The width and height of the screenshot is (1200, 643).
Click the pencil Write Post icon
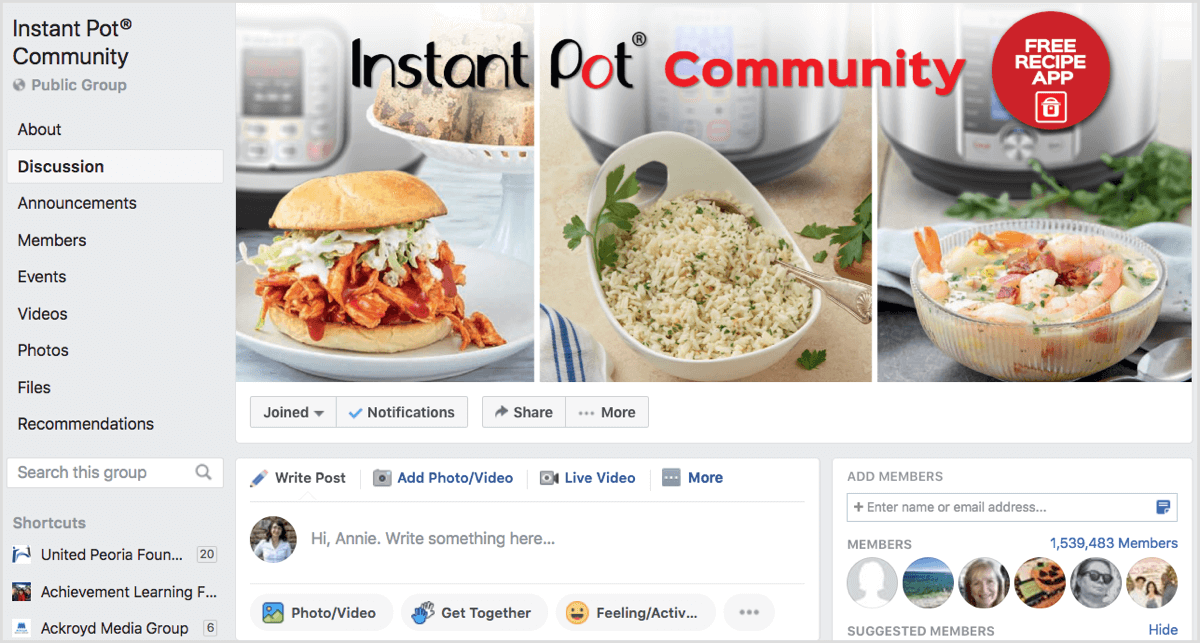259,478
